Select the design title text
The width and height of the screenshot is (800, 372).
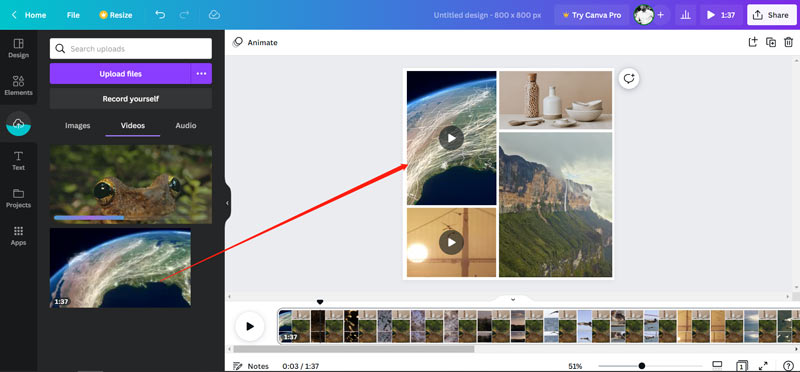click(487, 15)
